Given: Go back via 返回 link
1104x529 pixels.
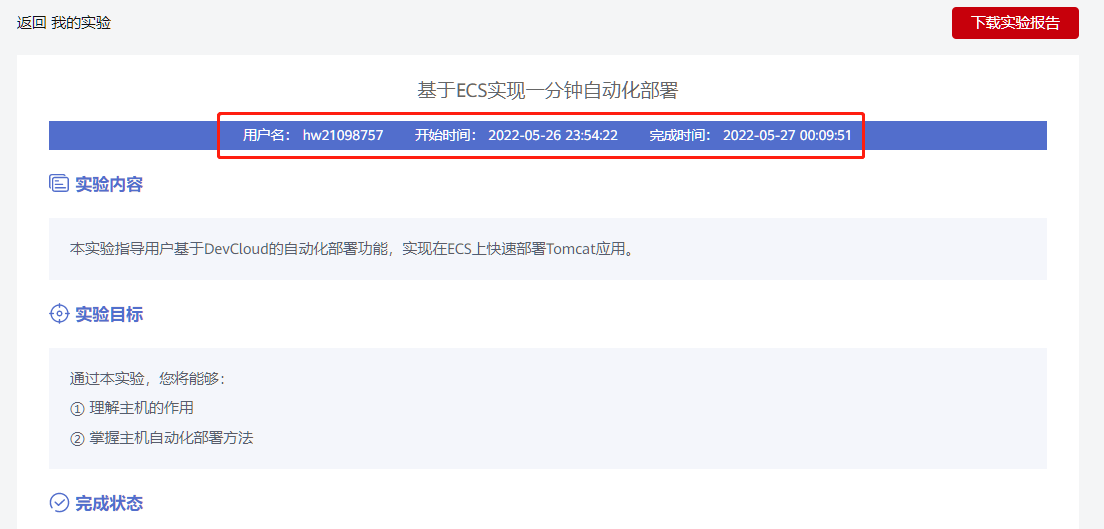Looking at the screenshot, I should coord(32,23).
